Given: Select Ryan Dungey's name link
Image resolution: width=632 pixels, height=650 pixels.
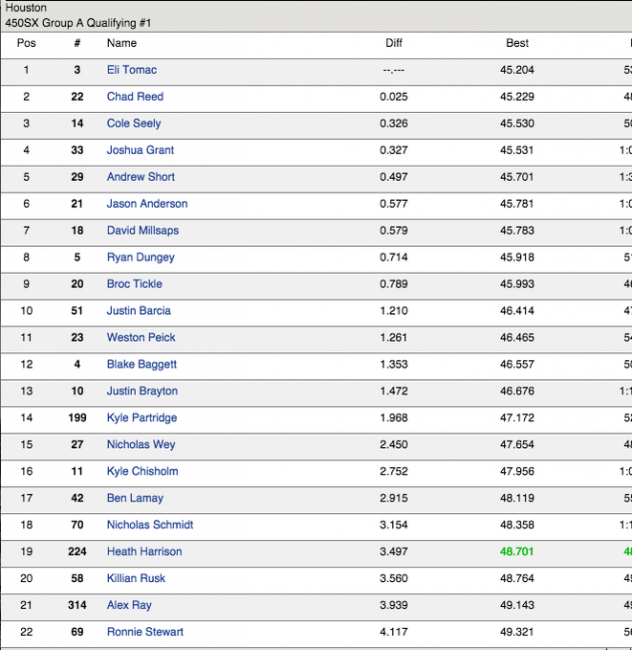Looking at the screenshot, I should pyautogui.click(x=140, y=257).
